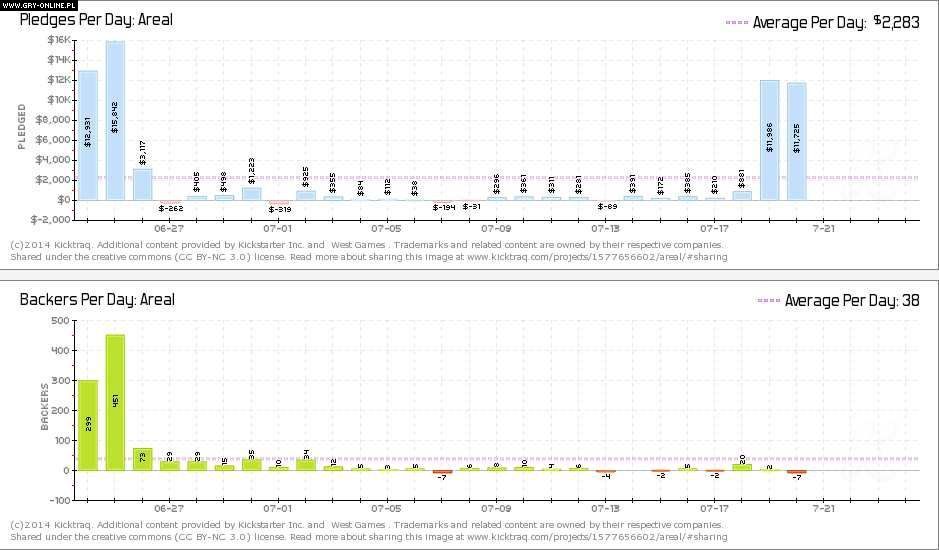Click the $3,117 pledge bar
This screenshot has width=939, height=550.
(x=143, y=184)
